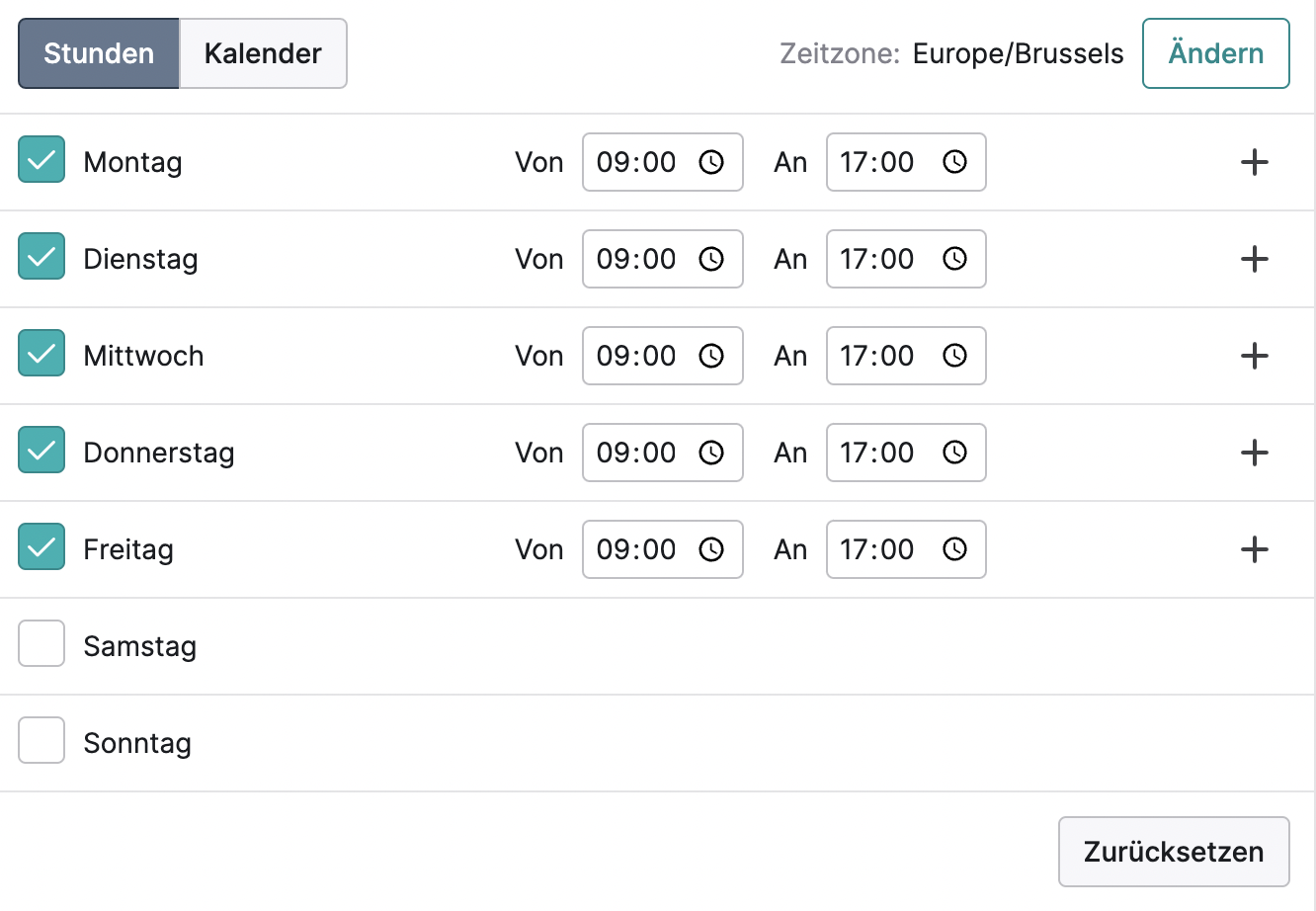
Task: Edit the Mittwoch Von time field
Action: click(663, 356)
